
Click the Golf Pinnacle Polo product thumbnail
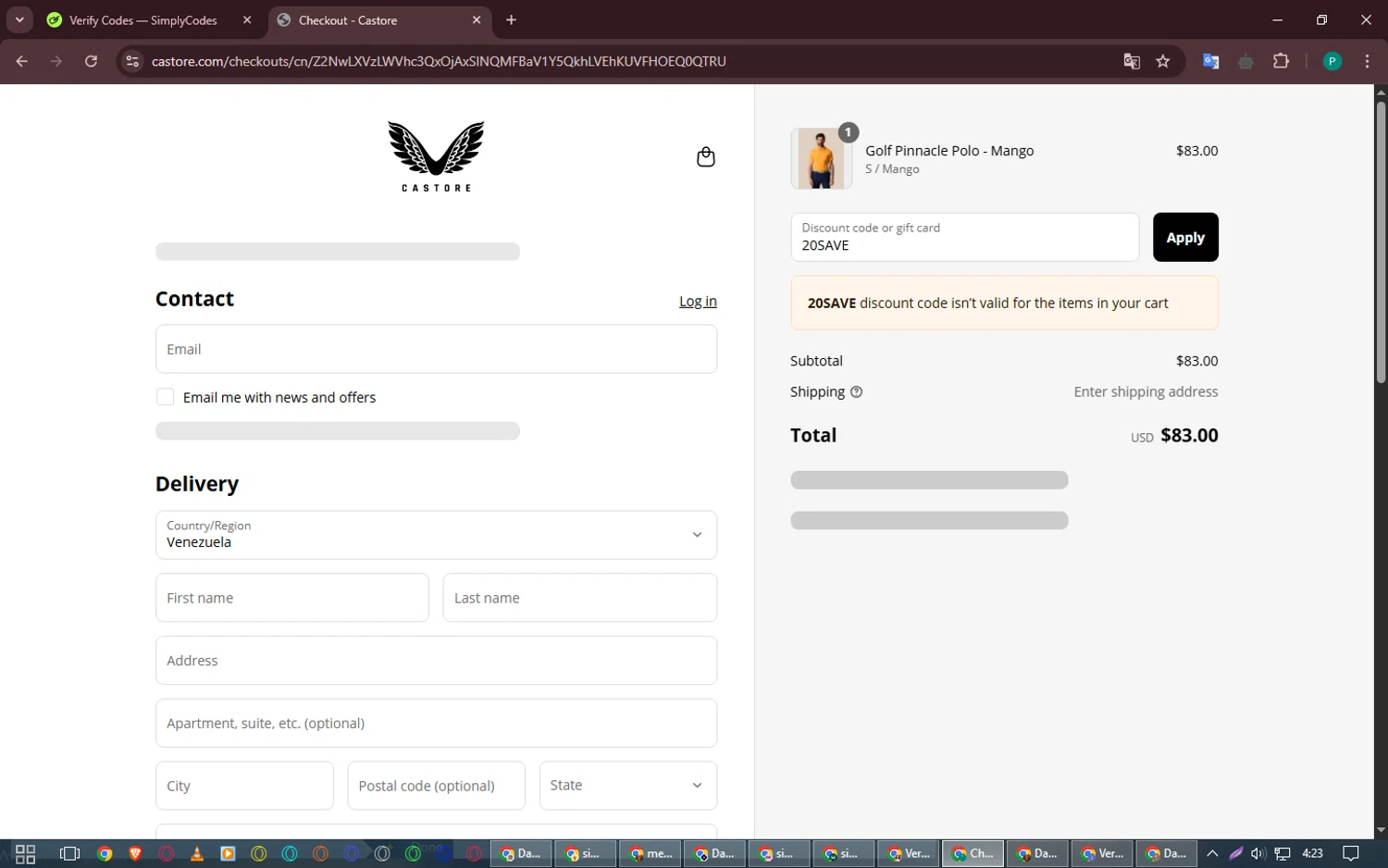pos(822,158)
